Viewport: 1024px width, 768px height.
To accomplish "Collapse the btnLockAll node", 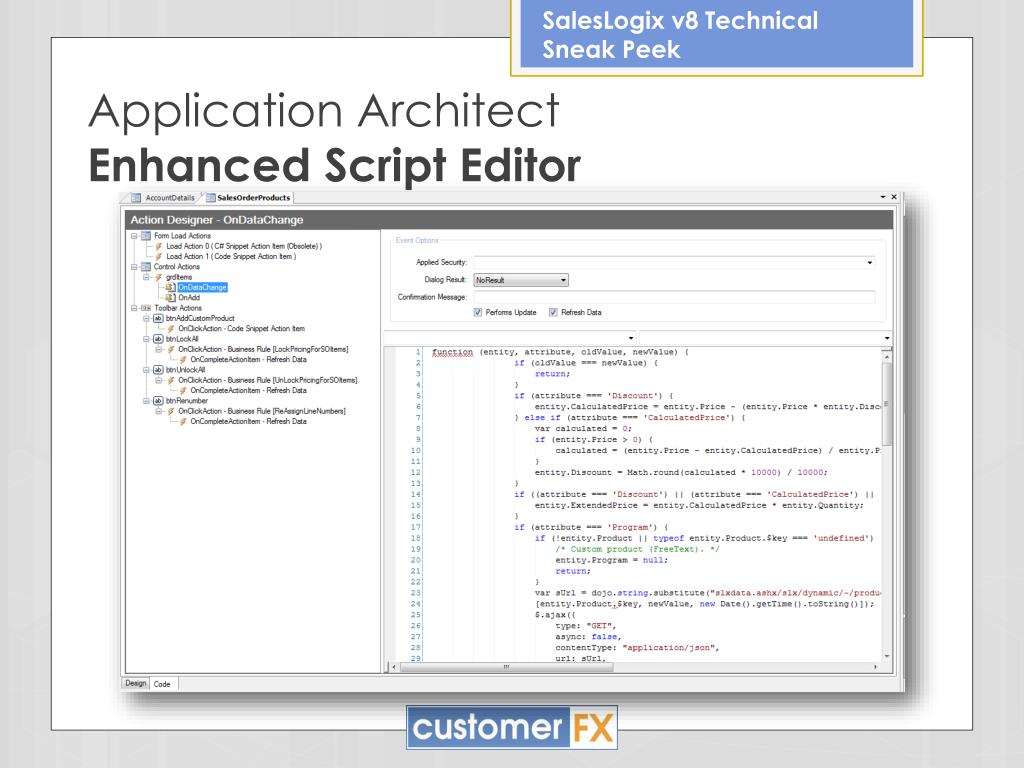I will pyautogui.click(x=146, y=339).
